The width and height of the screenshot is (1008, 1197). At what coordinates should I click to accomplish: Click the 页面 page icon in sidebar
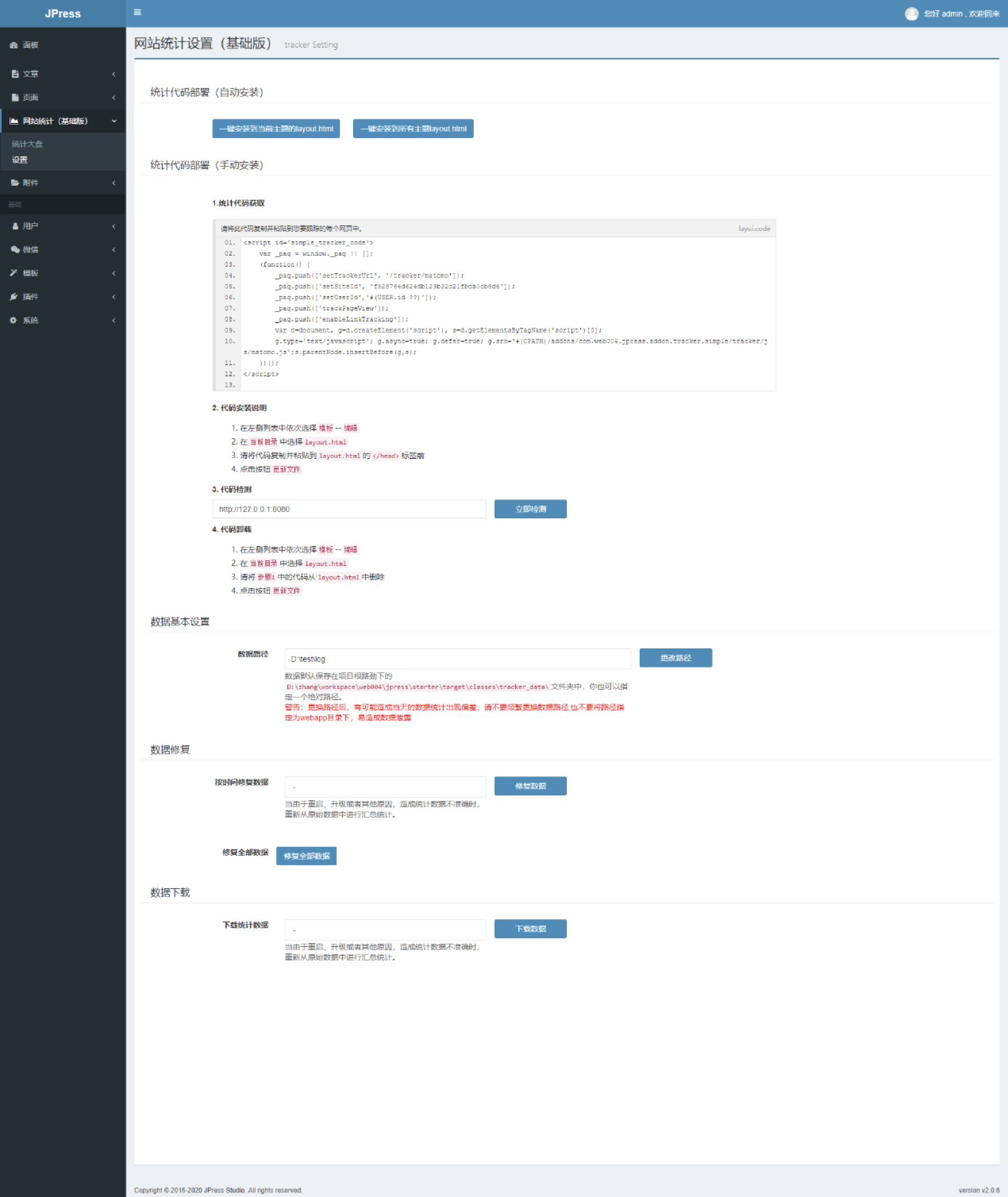[x=15, y=97]
